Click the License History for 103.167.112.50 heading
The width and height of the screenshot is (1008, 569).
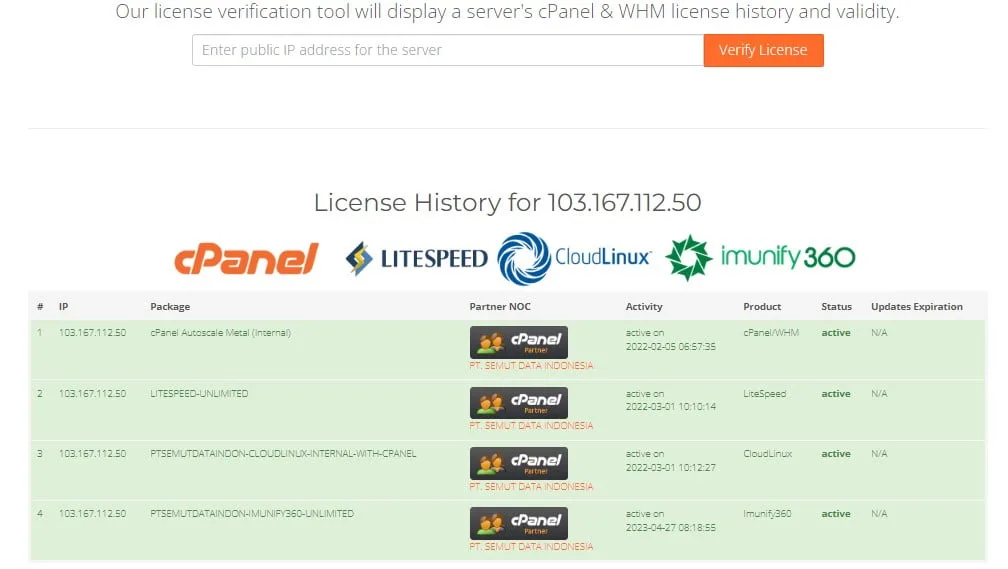click(x=507, y=203)
